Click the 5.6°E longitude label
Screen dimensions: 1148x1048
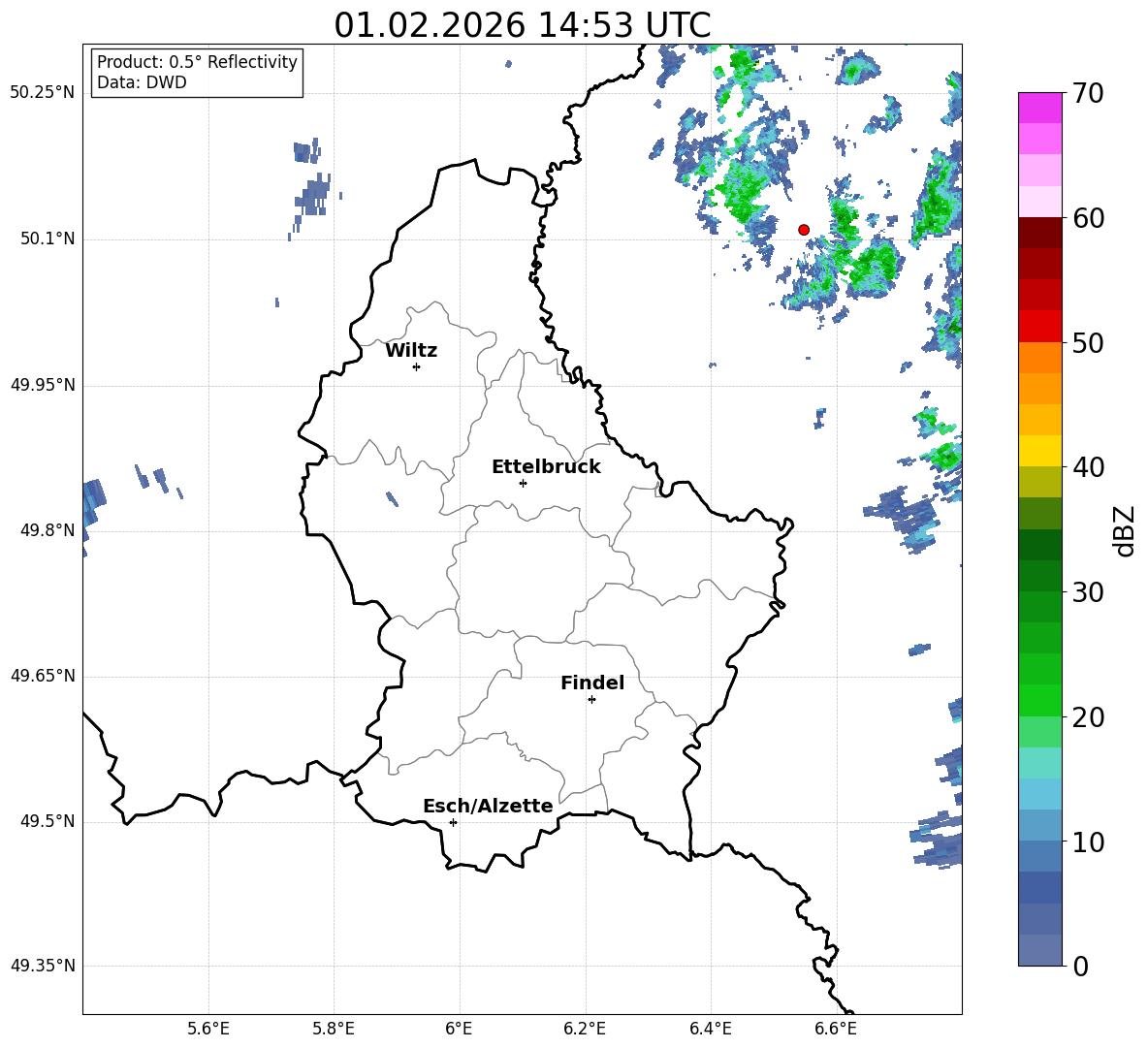tap(208, 1029)
